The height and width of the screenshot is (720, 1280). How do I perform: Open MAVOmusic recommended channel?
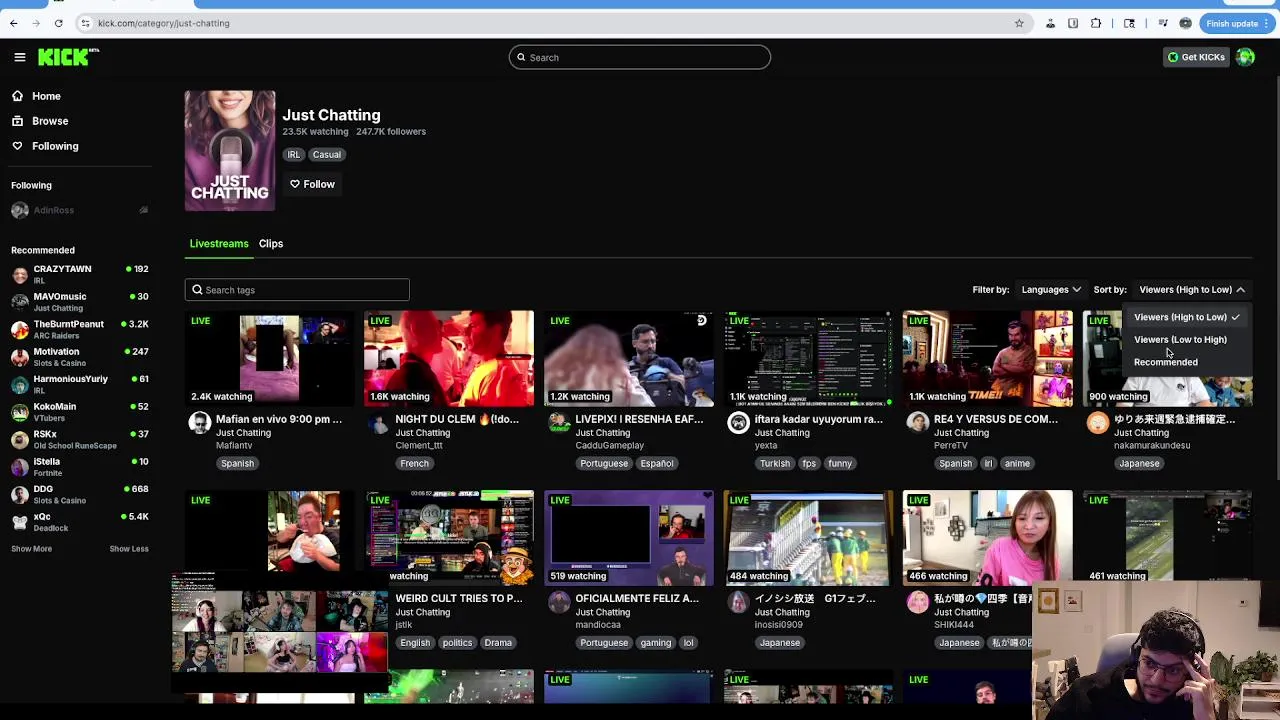click(x=80, y=301)
